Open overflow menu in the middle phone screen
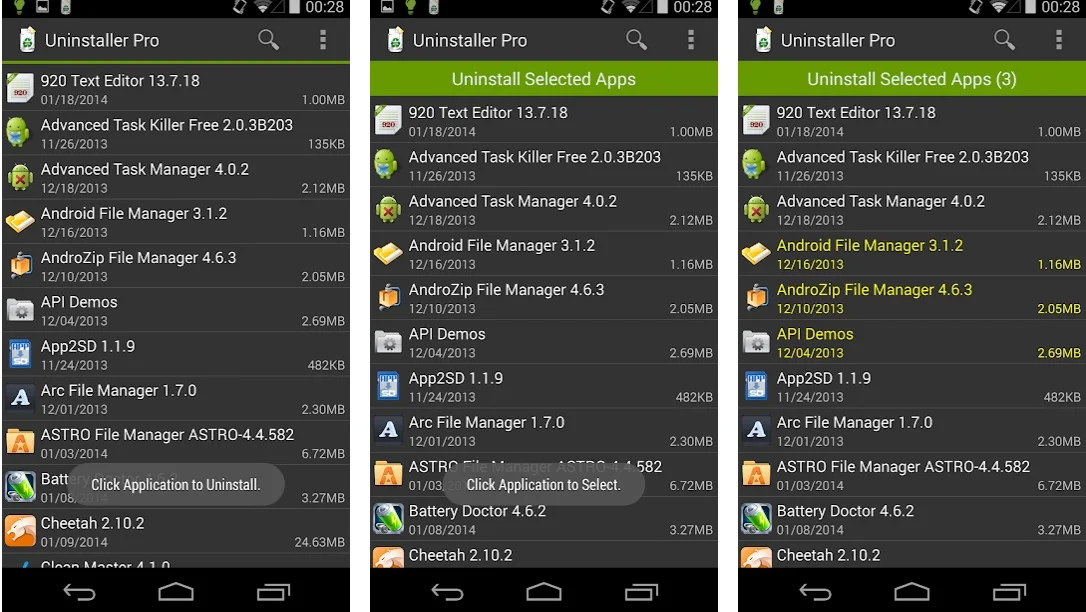Viewport: 1086px width, 612px height. tap(691, 40)
